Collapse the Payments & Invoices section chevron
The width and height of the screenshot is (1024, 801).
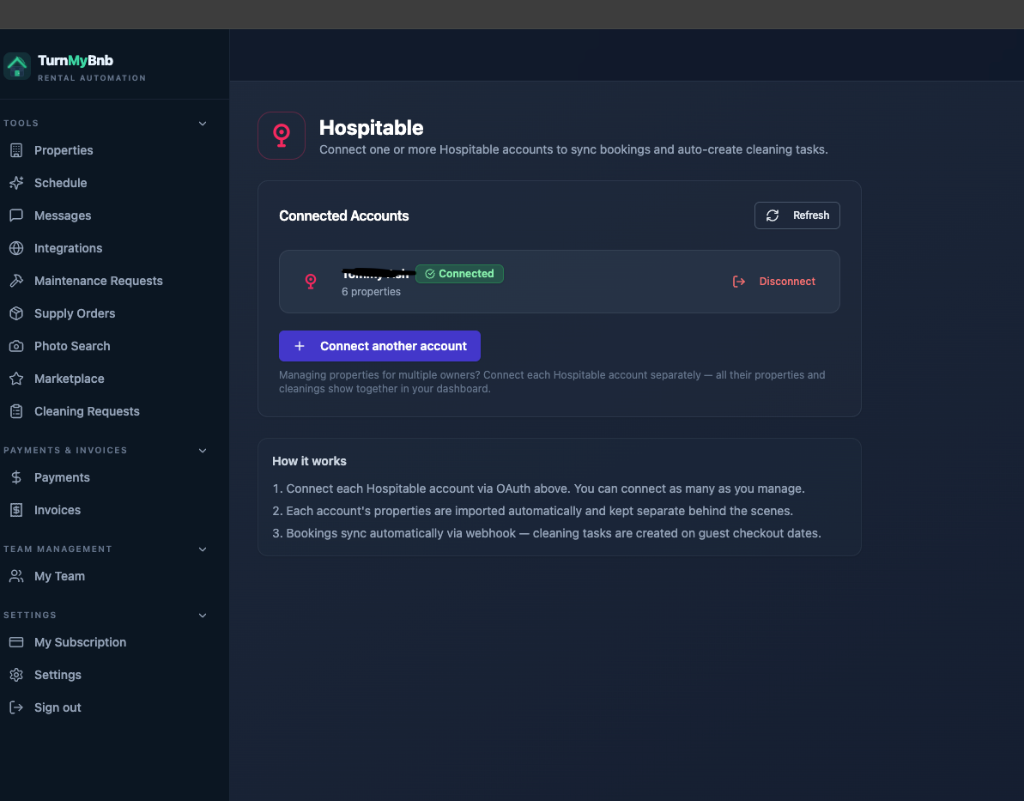(x=202, y=450)
